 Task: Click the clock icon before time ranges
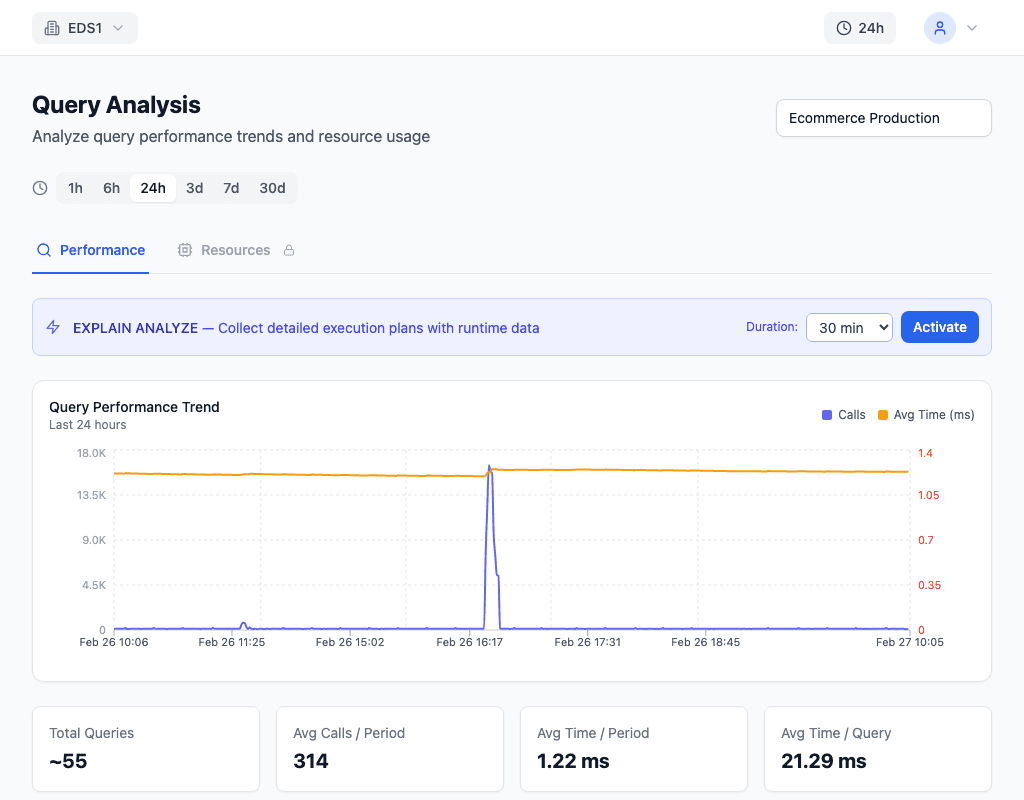click(40, 188)
